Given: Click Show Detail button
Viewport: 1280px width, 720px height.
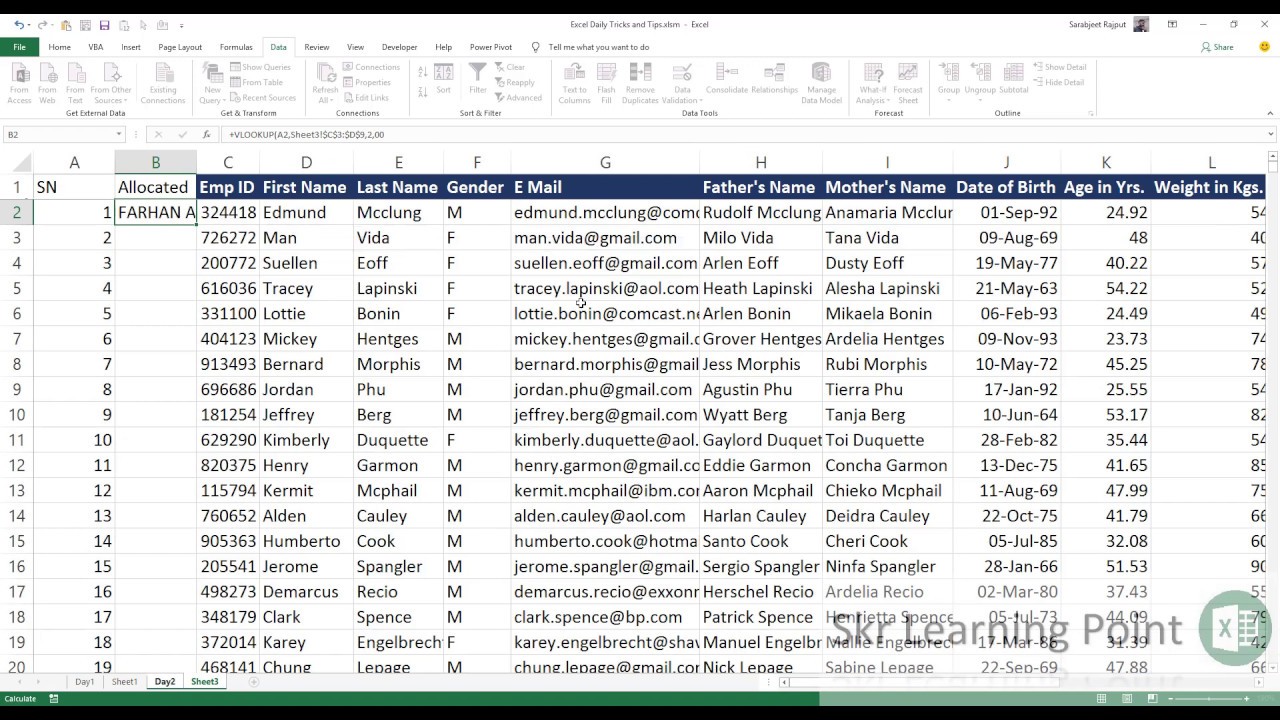Looking at the screenshot, I should tap(1059, 67).
